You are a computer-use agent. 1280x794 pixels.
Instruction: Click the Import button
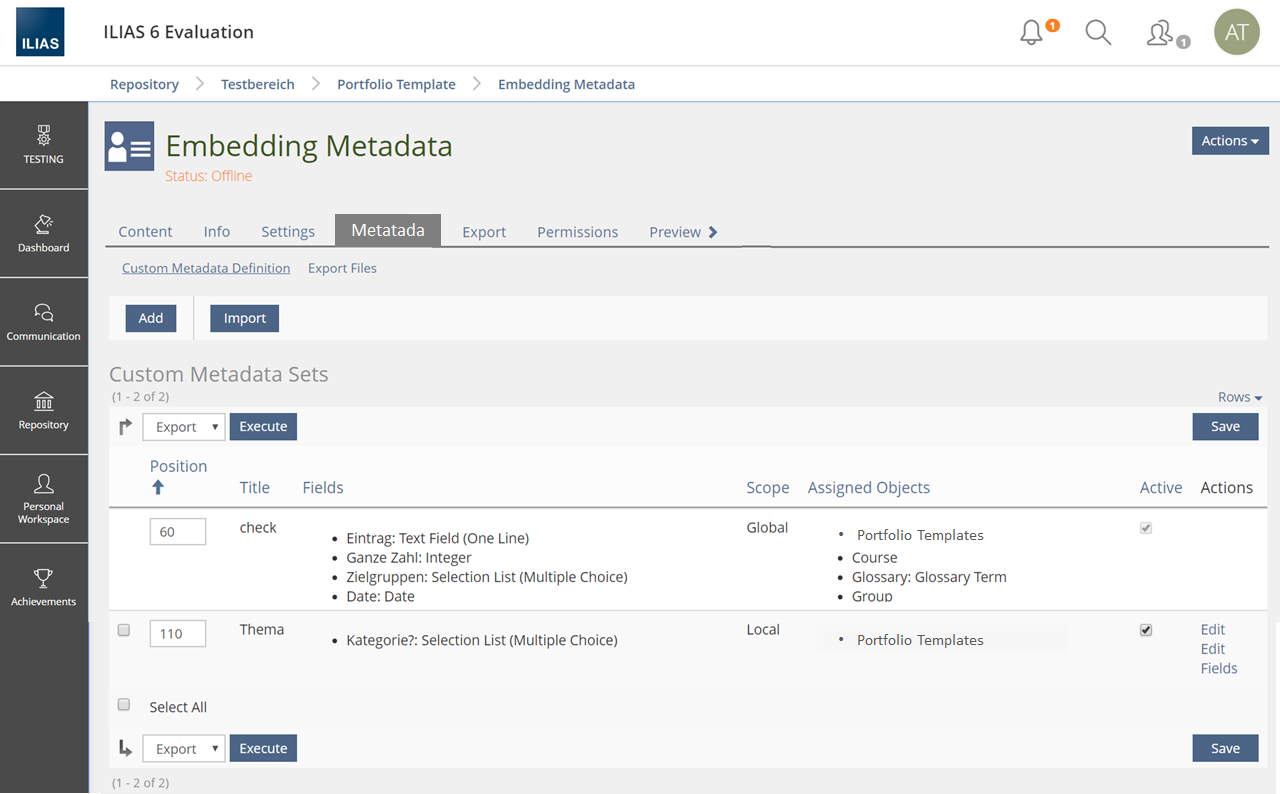pos(244,318)
